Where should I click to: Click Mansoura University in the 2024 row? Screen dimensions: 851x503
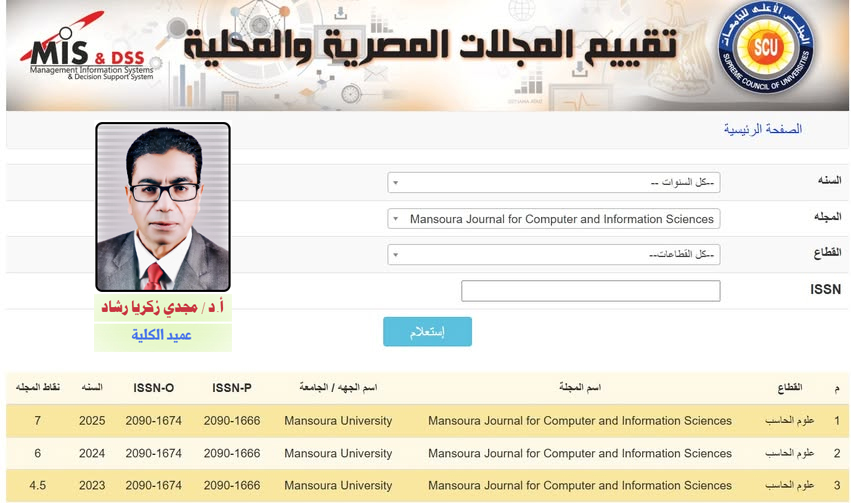coord(338,453)
